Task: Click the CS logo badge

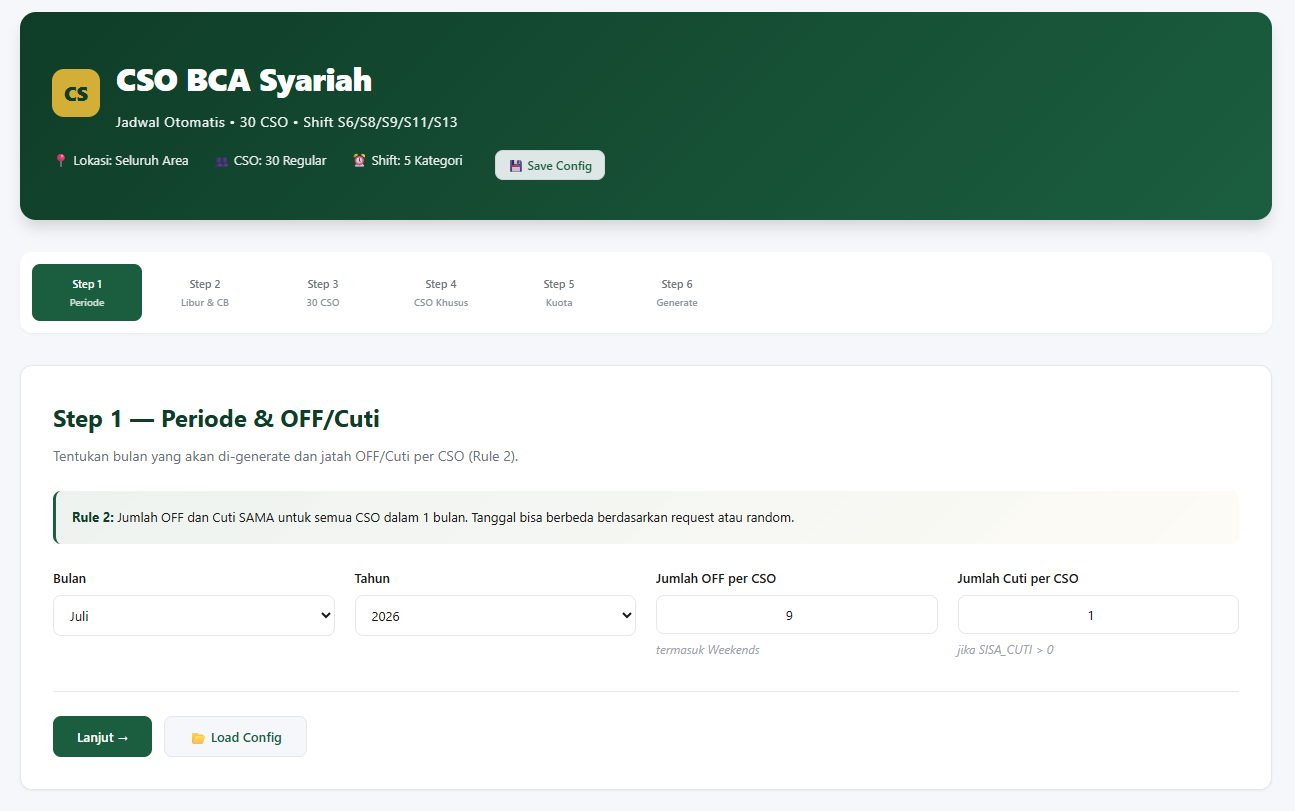Action: pyautogui.click(x=76, y=93)
